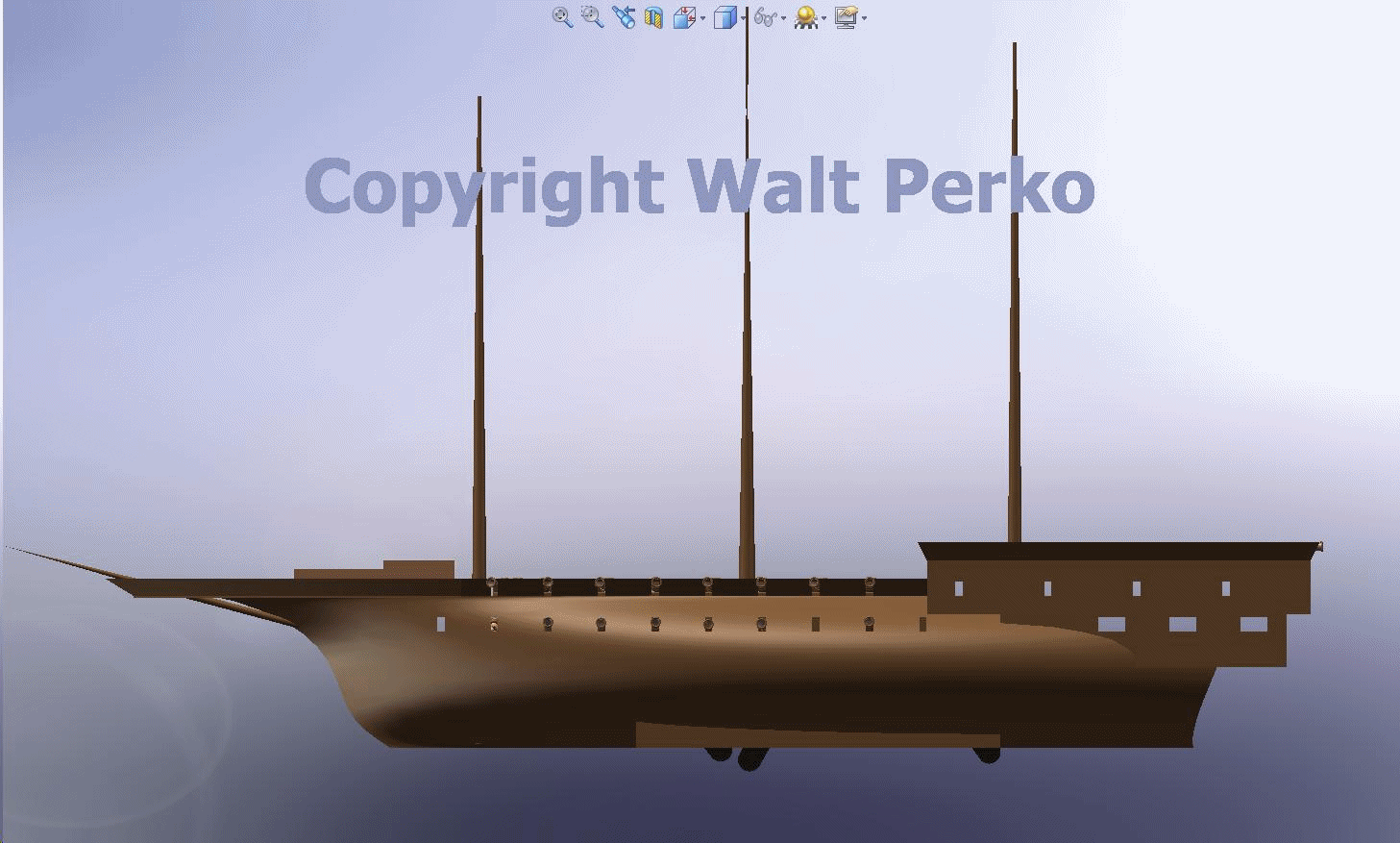Select the dark roof of the stern cabin
1400x843 pixels.
click(x=1115, y=551)
